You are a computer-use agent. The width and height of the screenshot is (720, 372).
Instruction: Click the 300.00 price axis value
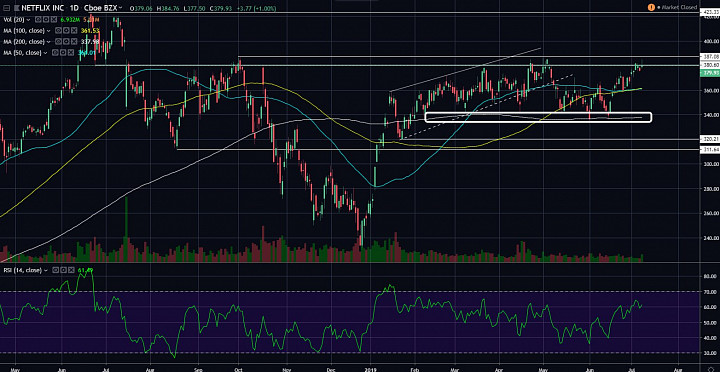click(x=710, y=164)
